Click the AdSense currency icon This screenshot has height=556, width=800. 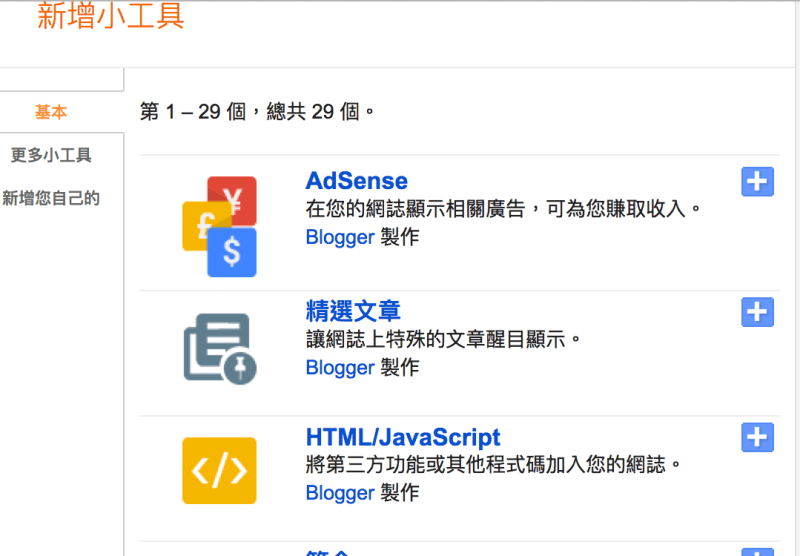pyautogui.click(x=219, y=226)
